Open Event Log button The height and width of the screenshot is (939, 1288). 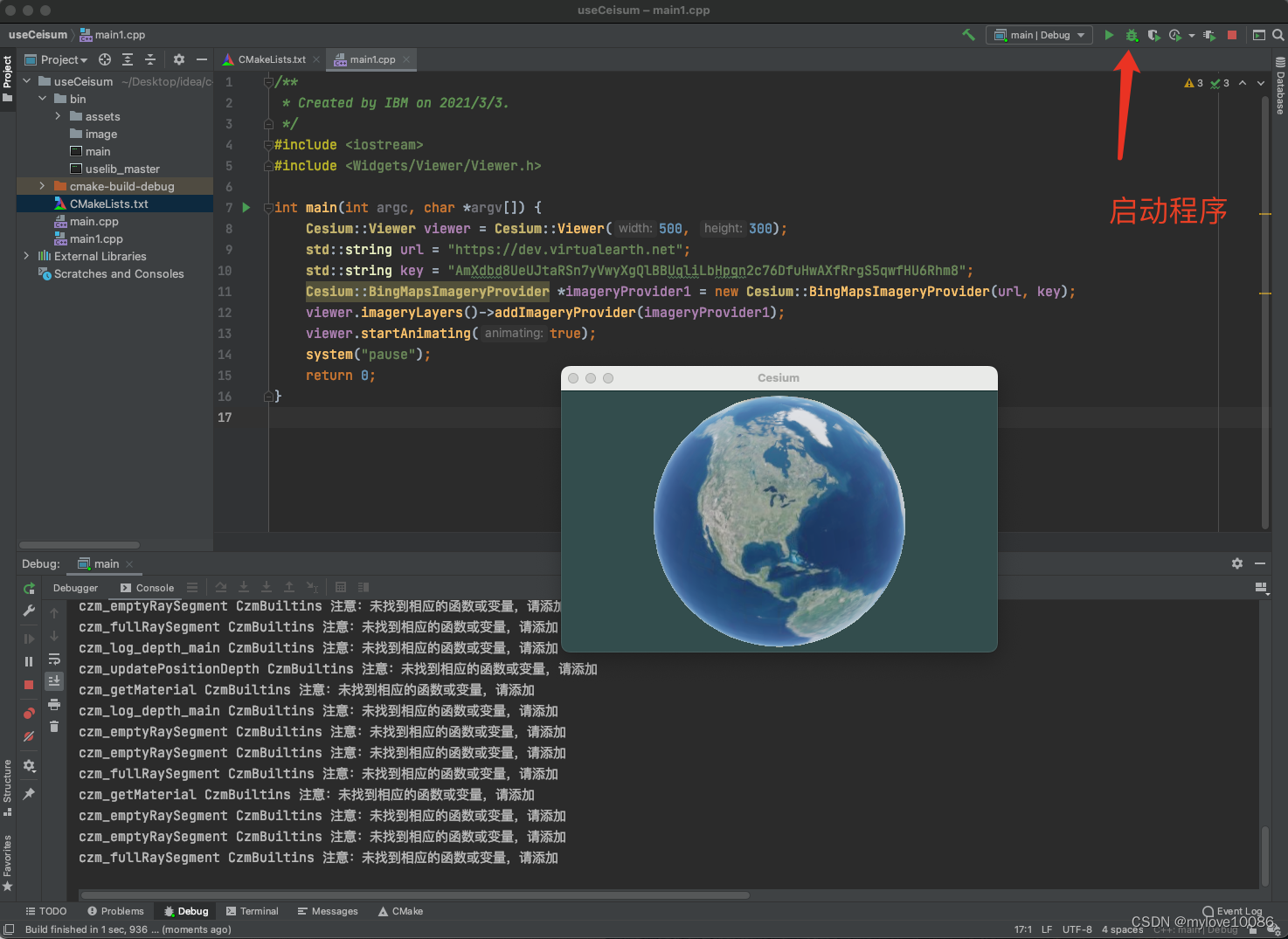(x=1232, y=911)
